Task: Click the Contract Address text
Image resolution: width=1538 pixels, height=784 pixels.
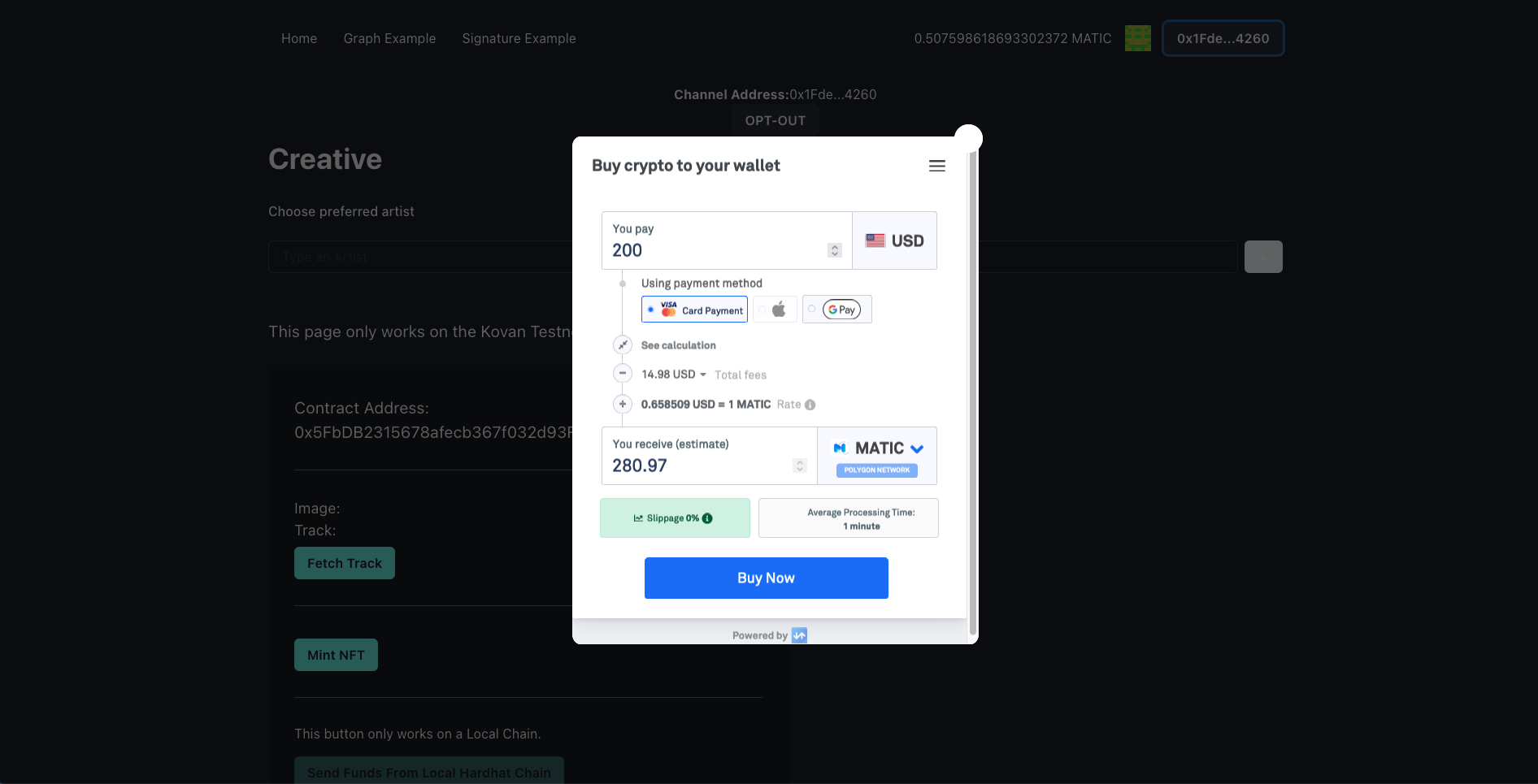Action: coord(433,420)
